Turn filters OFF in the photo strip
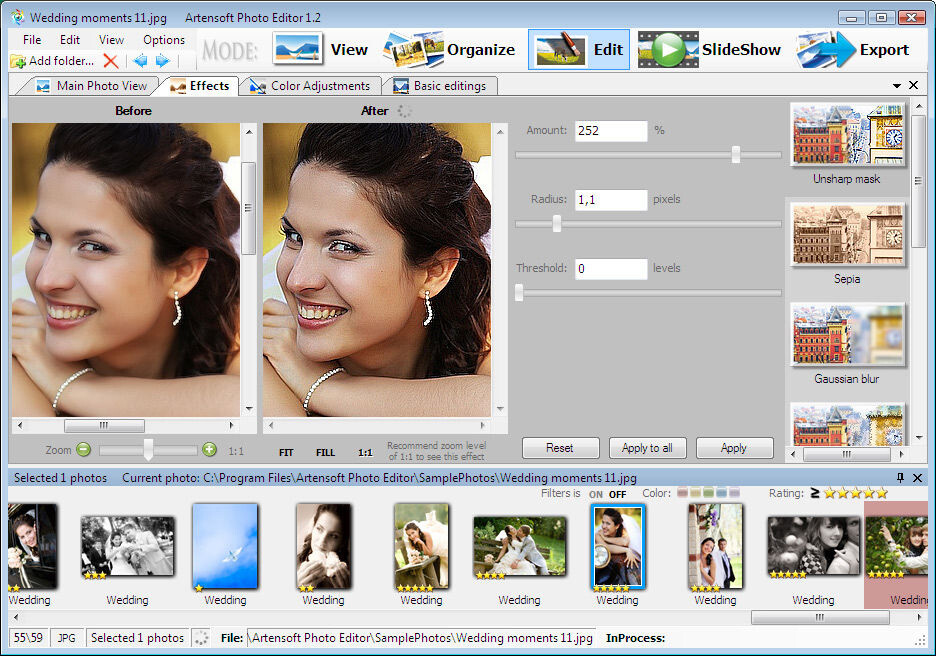 click(619, 493)
